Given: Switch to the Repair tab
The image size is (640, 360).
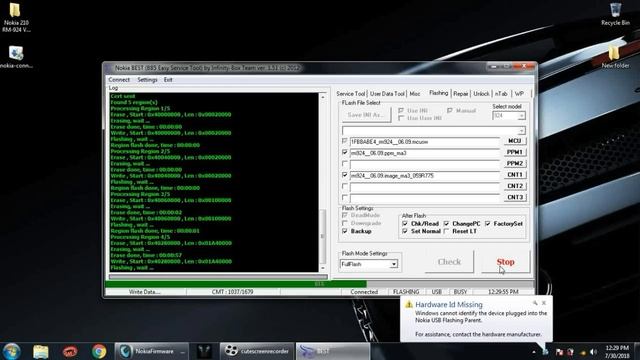Looking at the screenshot, I should tap(461, 94).
